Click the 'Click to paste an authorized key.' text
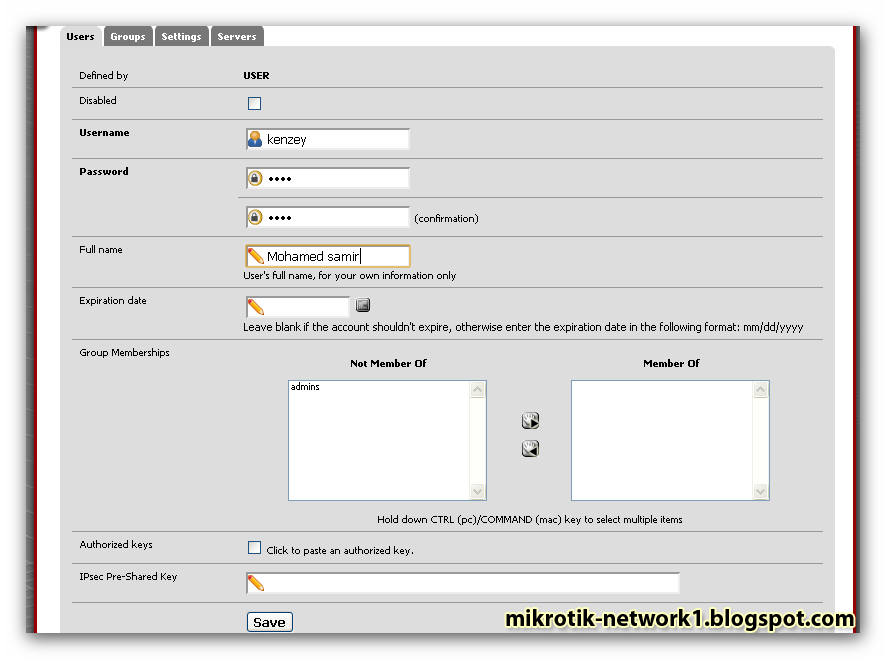 [340, 550]
